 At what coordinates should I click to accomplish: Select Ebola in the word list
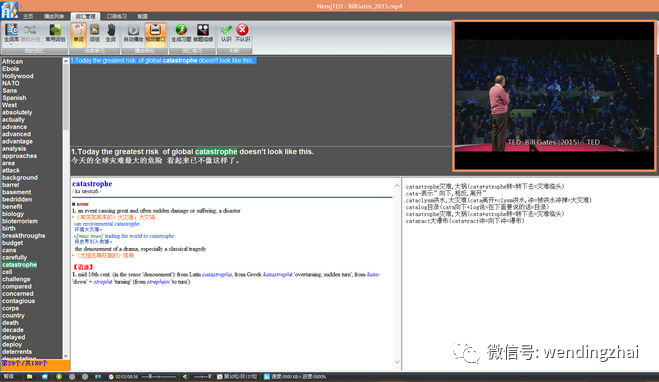coord(11,68)
